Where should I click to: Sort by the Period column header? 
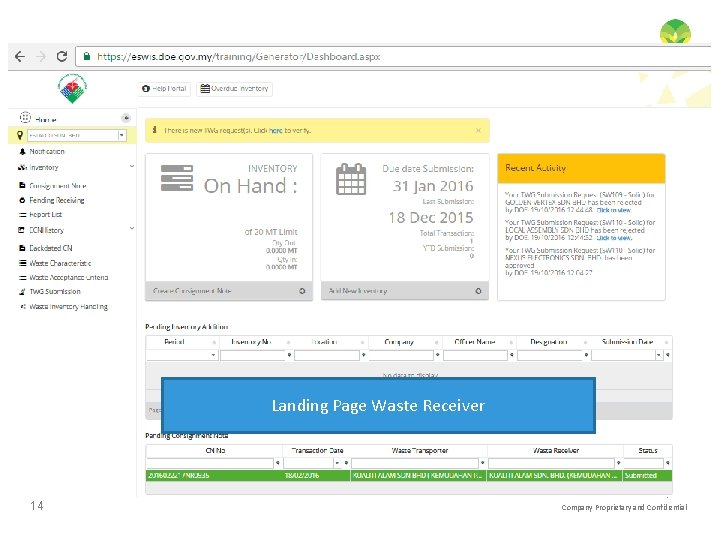point(182,342)
